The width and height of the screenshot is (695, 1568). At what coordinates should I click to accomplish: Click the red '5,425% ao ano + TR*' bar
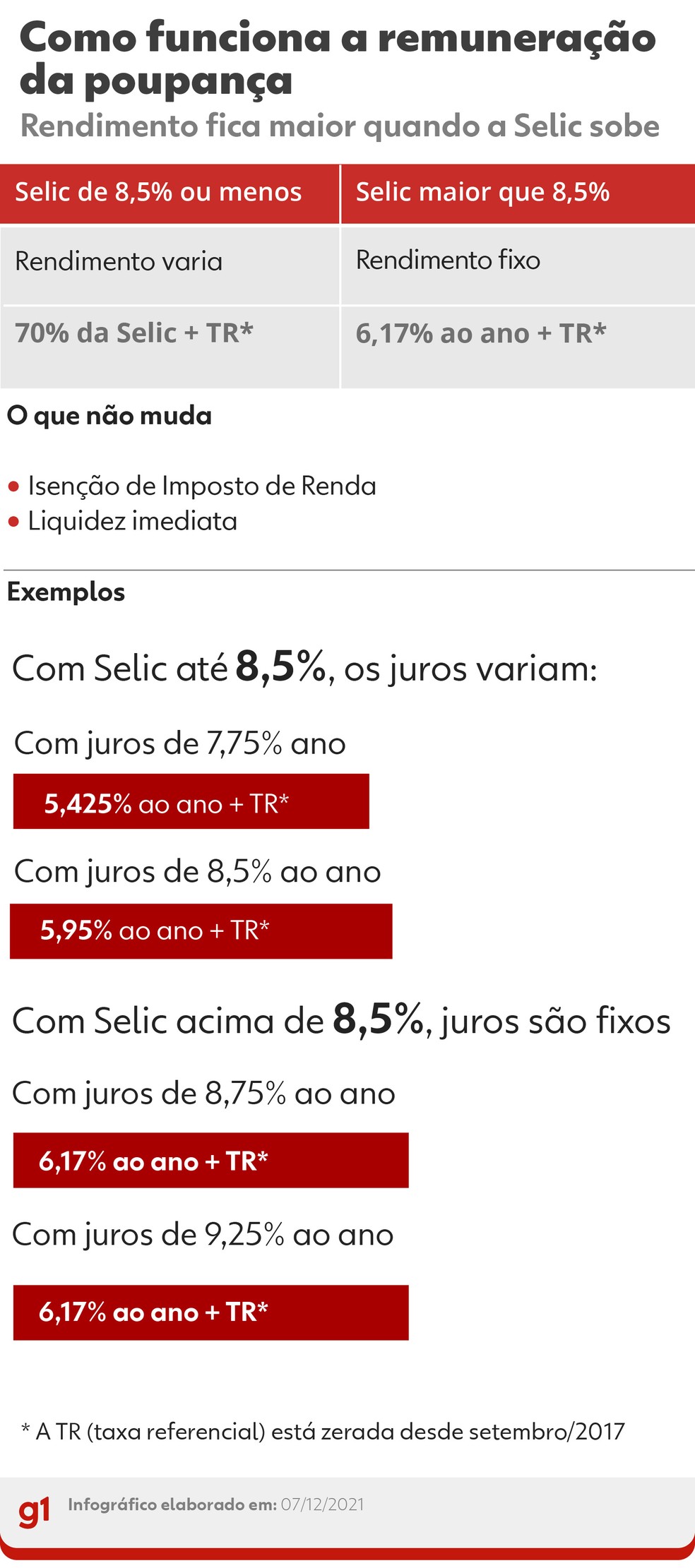191,801
